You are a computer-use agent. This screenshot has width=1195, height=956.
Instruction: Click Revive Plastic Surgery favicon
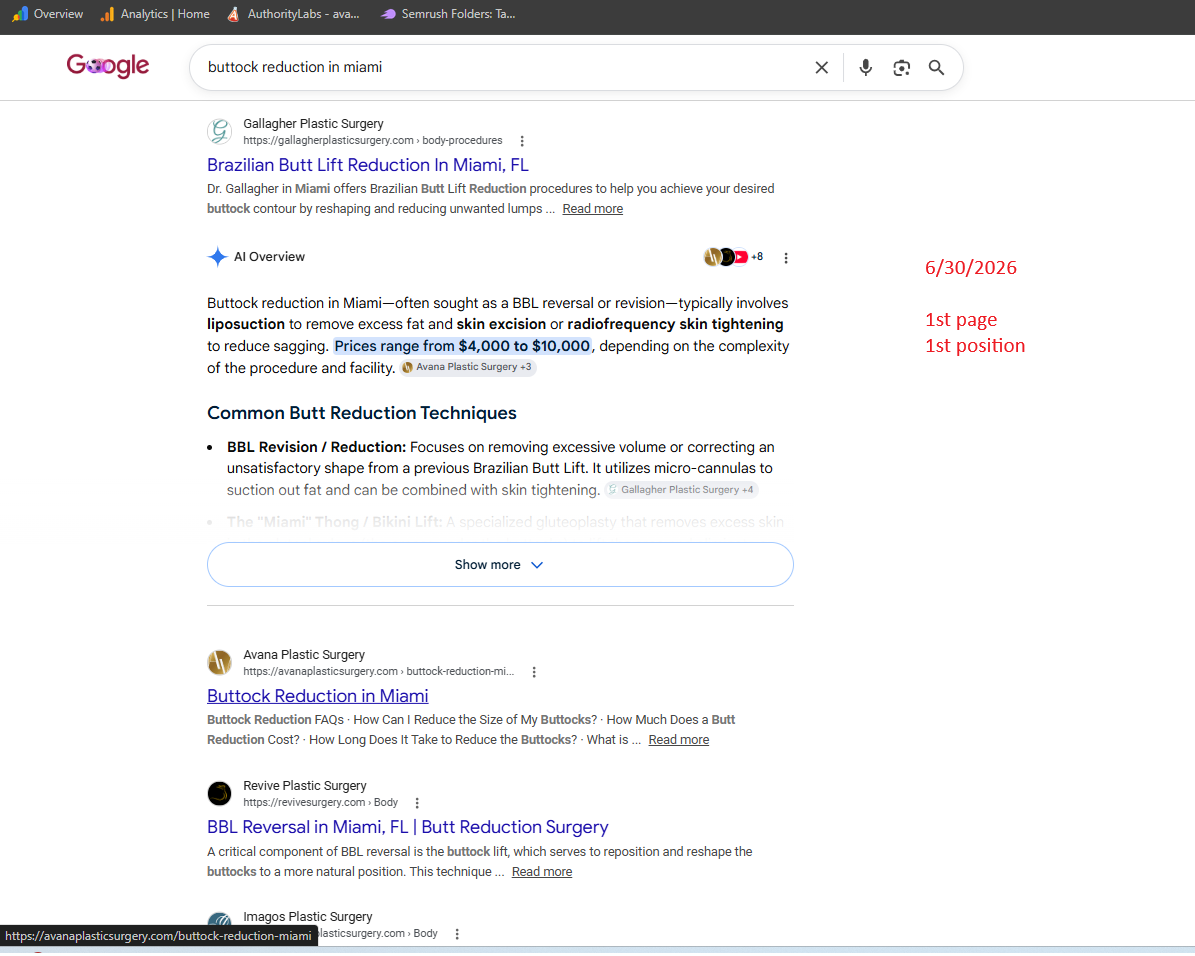point(219,794)
